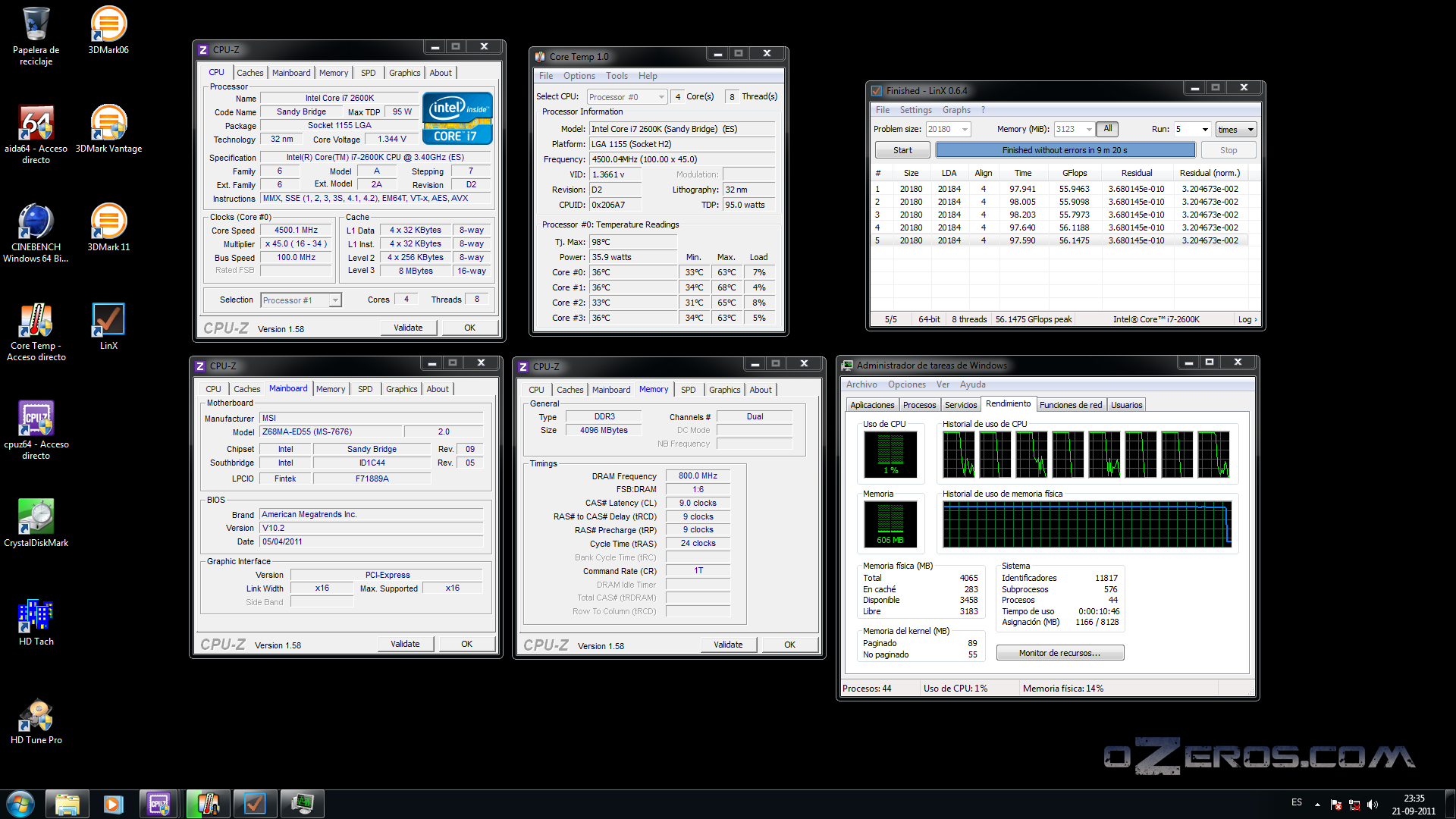The width and height of the screenshot is (1456, 819).
Task: Open the 3DMark Vantage desktop icon
Action: tap(108, 129)
